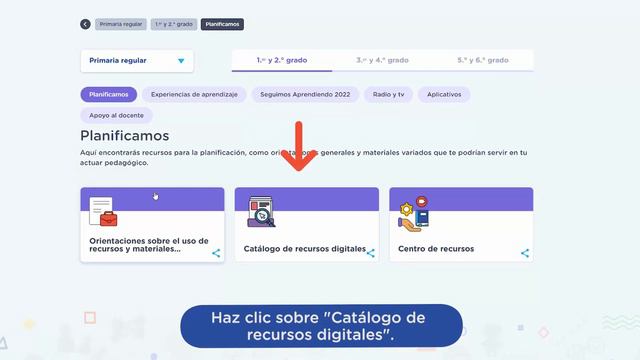Open the Apoyo al docente section

tap(116, 116)
